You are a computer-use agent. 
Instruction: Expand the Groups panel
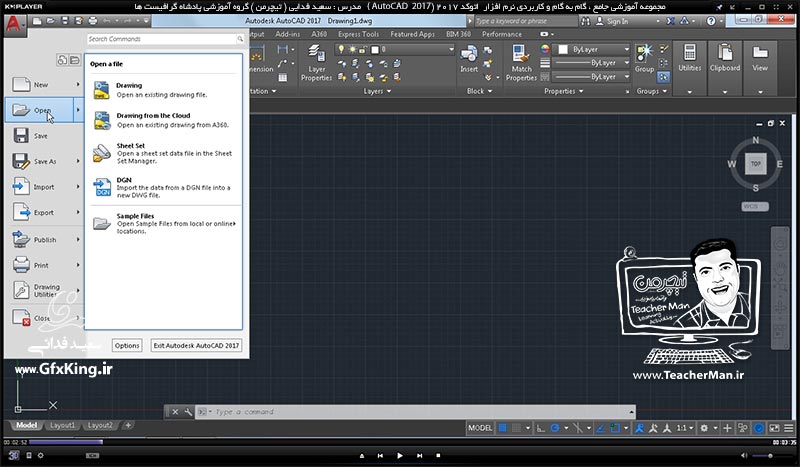tap(652, 91)
